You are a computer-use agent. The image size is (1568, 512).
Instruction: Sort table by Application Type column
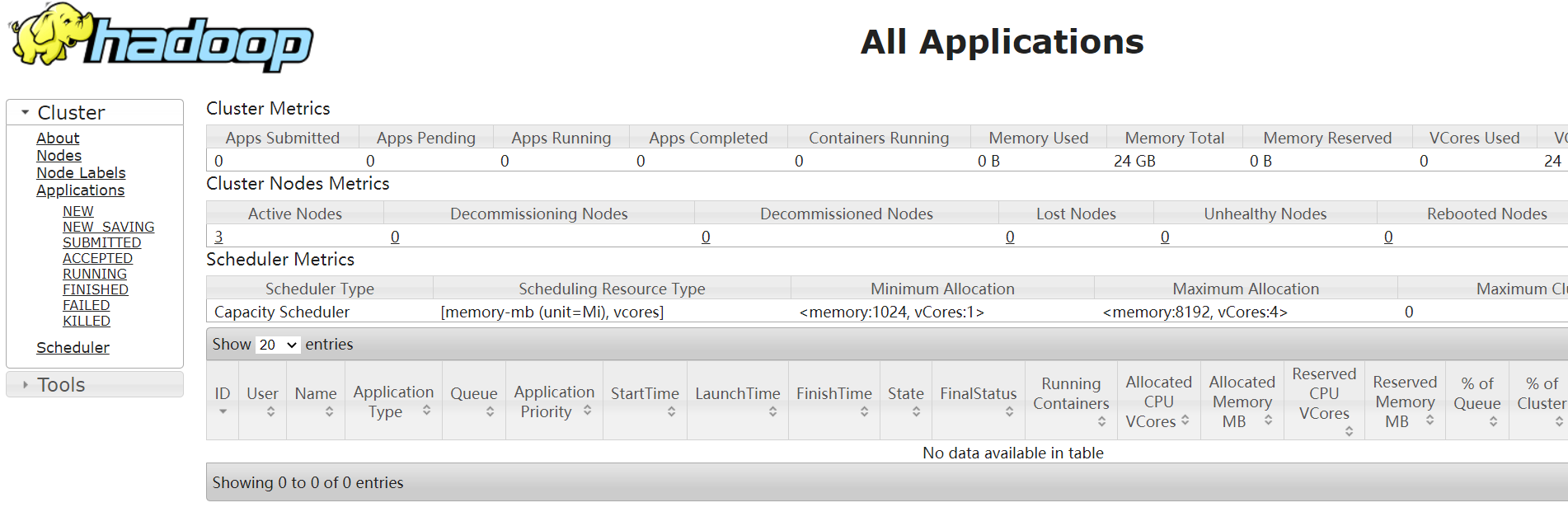point(393,400)
